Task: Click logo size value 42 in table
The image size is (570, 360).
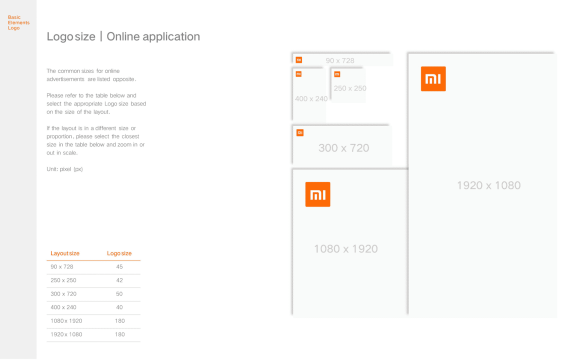Action: (x=119, y=280)
